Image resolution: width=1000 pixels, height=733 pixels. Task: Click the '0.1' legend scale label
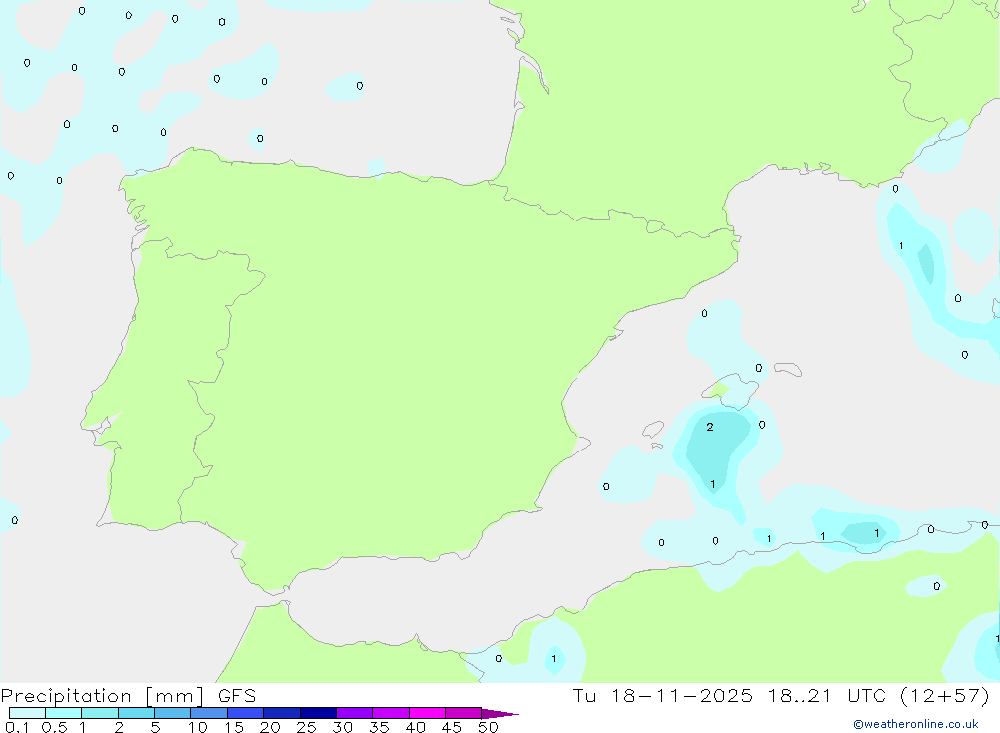click(17, 727)
